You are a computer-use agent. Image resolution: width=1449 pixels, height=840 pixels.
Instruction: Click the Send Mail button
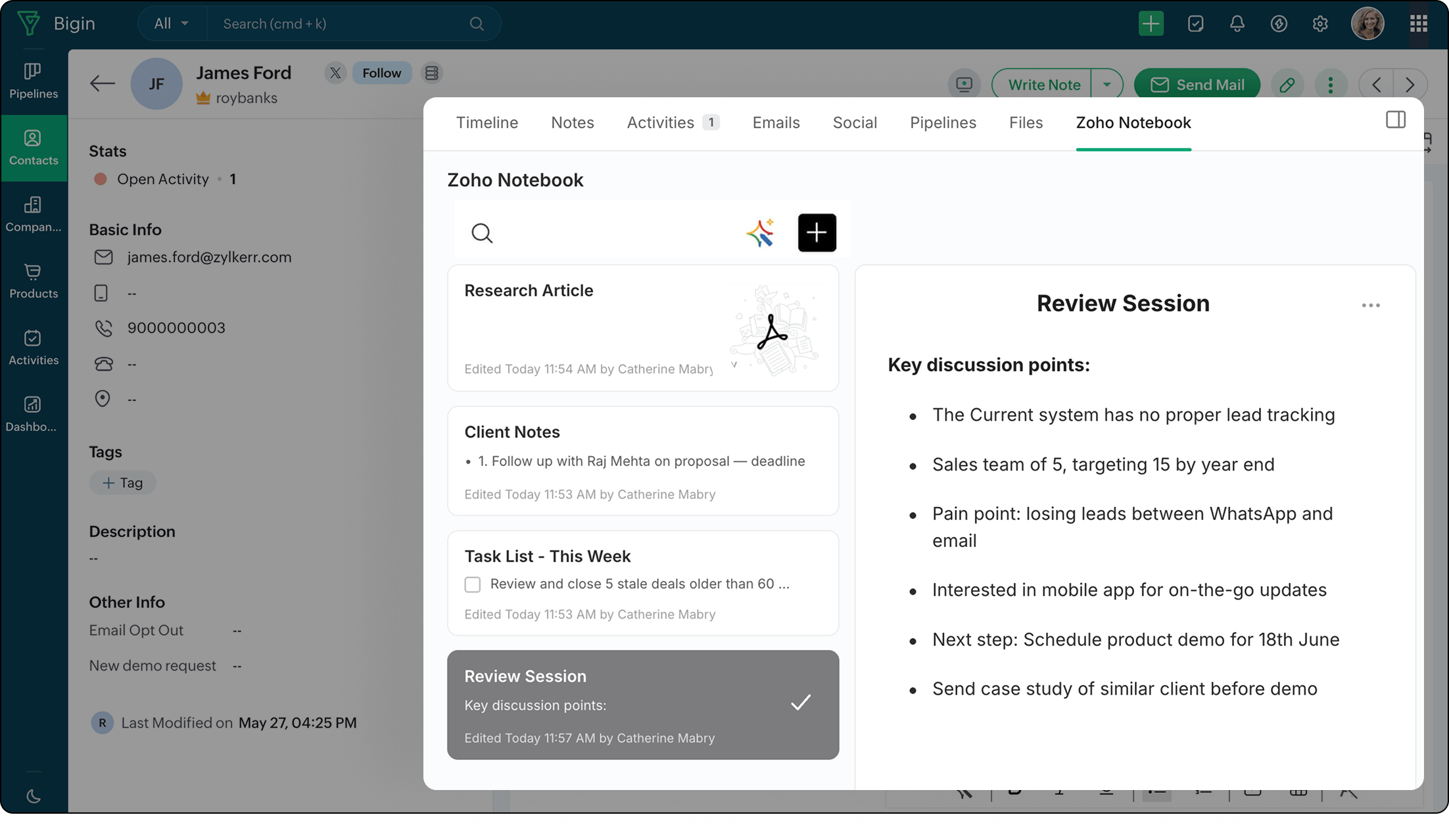[1197, 85]
